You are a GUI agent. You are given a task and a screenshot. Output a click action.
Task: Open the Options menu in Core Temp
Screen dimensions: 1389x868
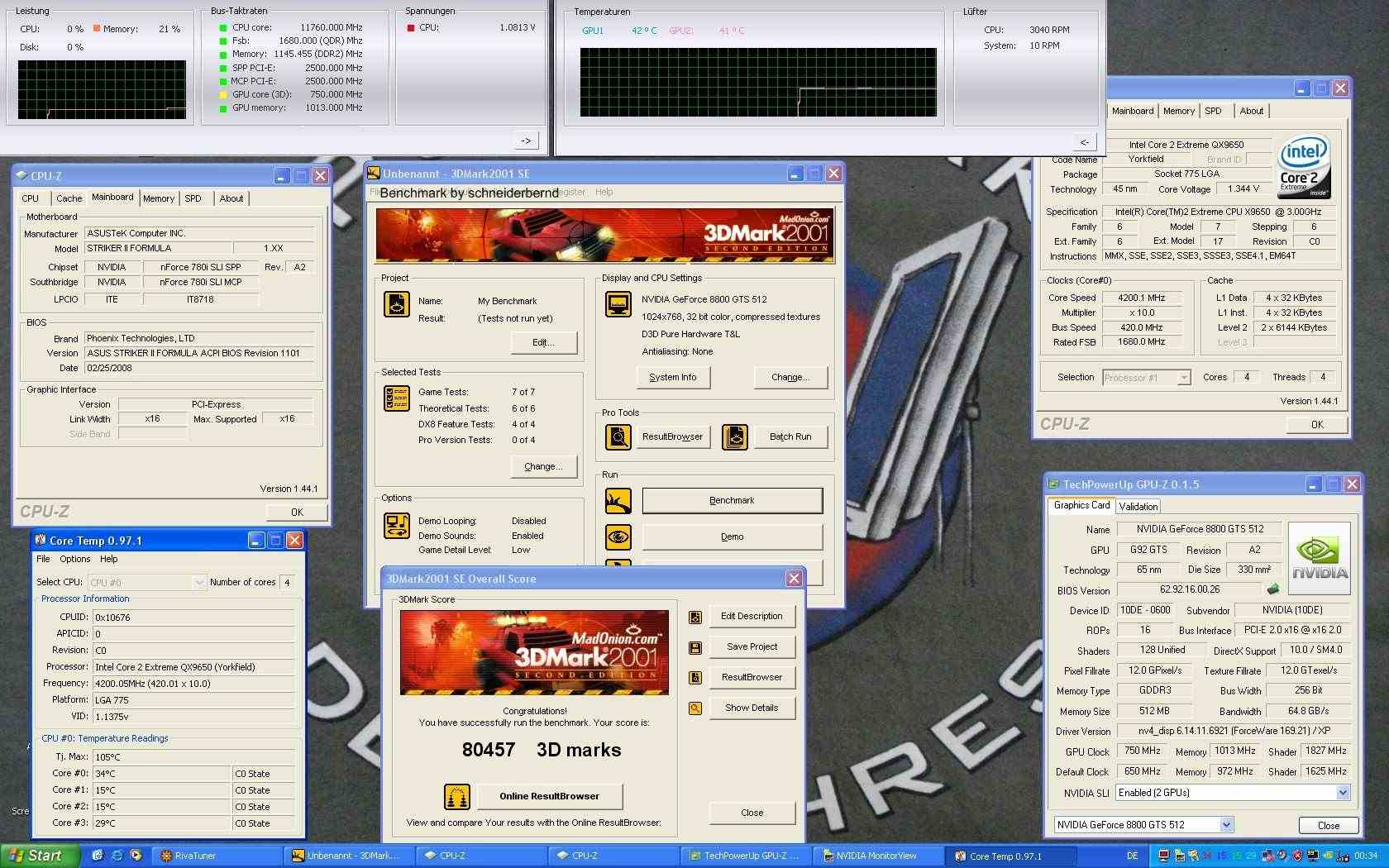click(75, 560)
